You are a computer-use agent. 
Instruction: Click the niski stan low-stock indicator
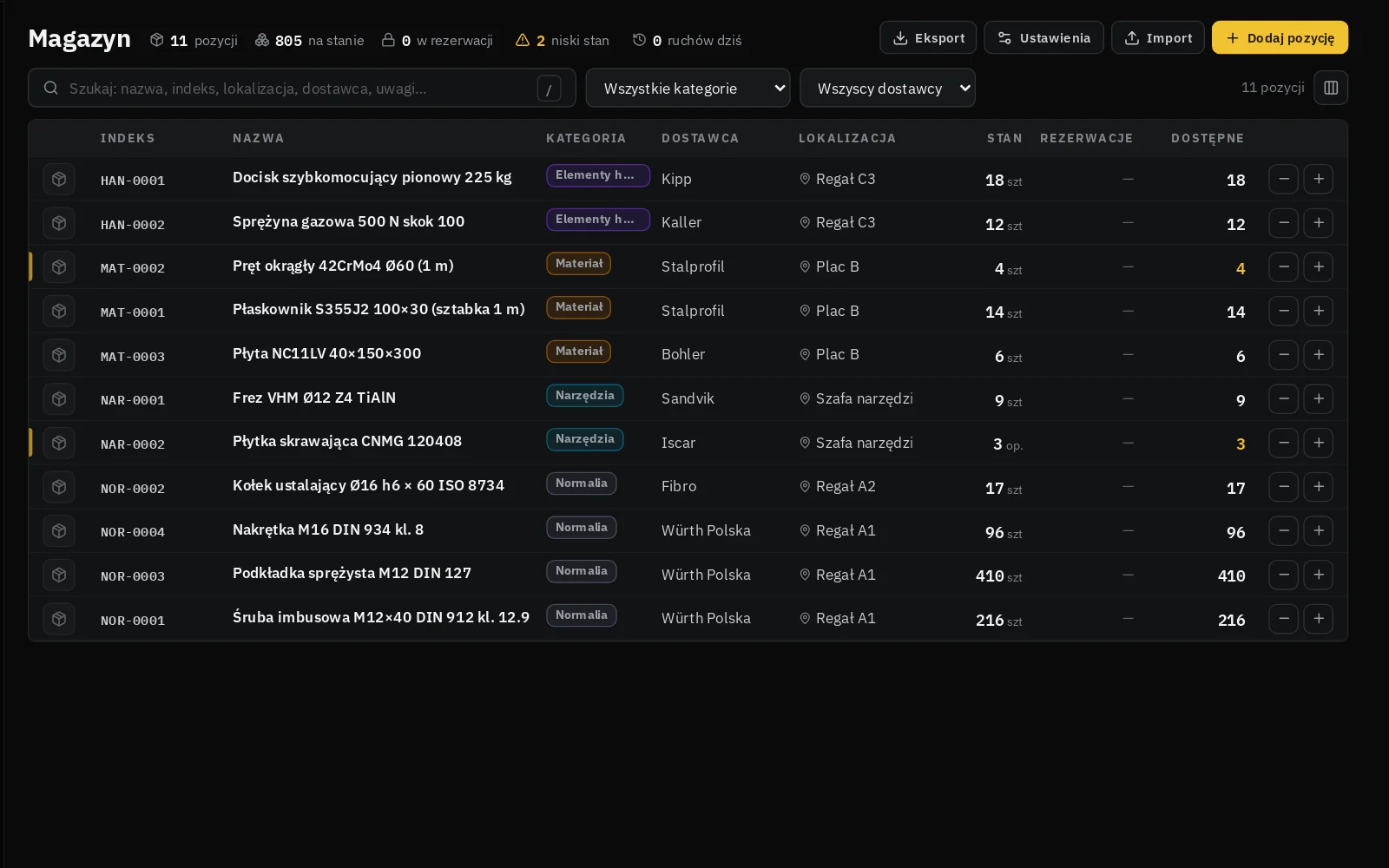[563, 40]
